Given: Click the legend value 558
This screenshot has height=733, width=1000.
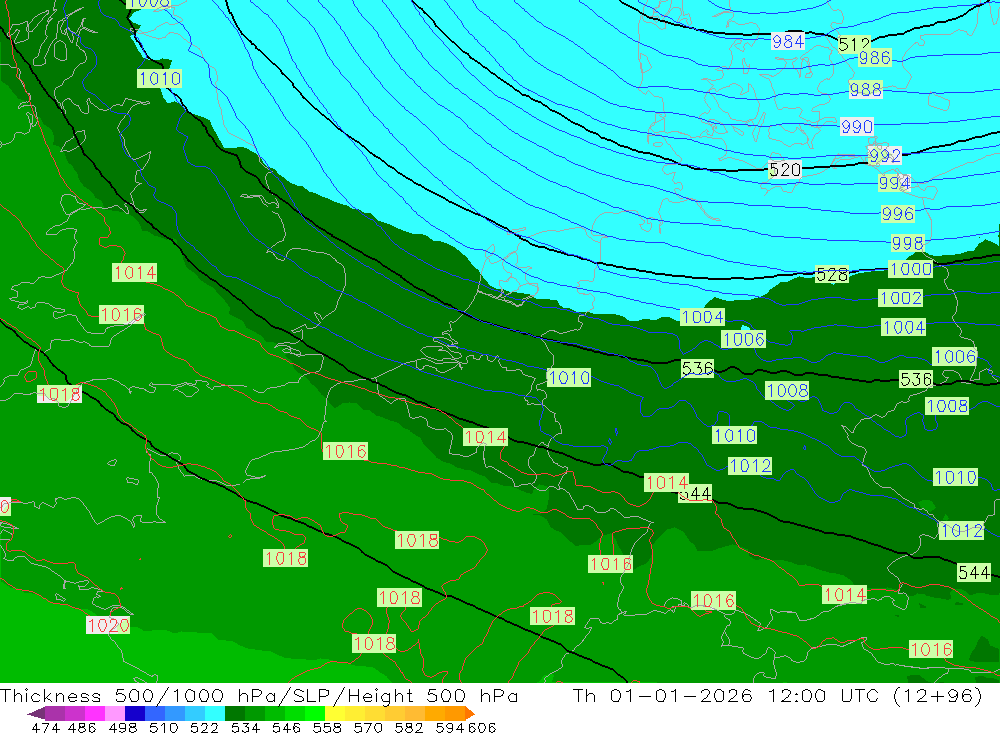Looking at the screenshot, I should (327, 727).
